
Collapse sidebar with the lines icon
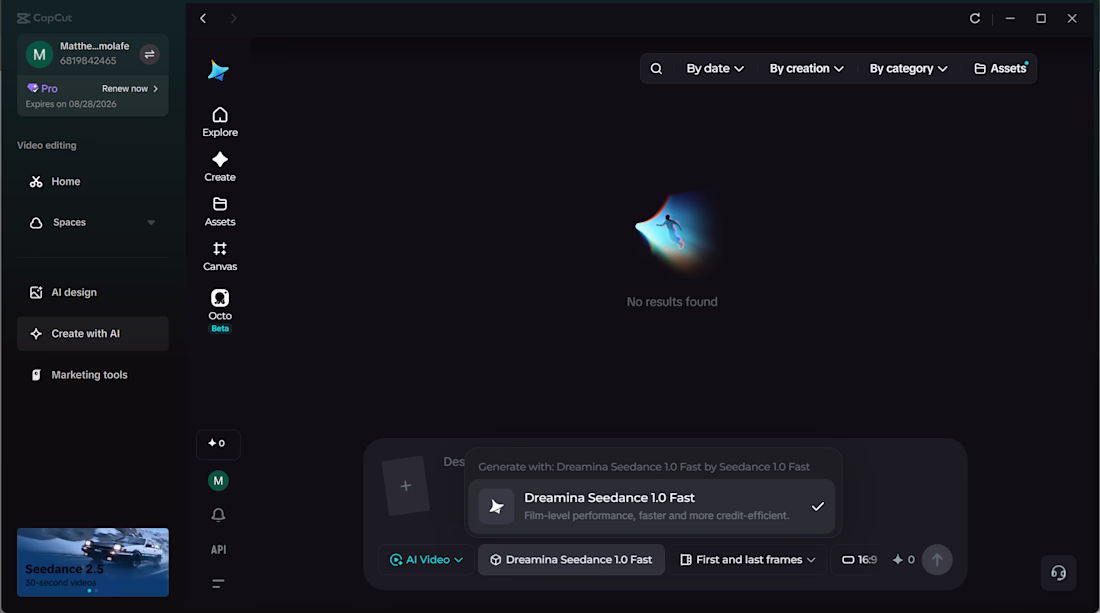pyautogui.click(x=218, y=584)
